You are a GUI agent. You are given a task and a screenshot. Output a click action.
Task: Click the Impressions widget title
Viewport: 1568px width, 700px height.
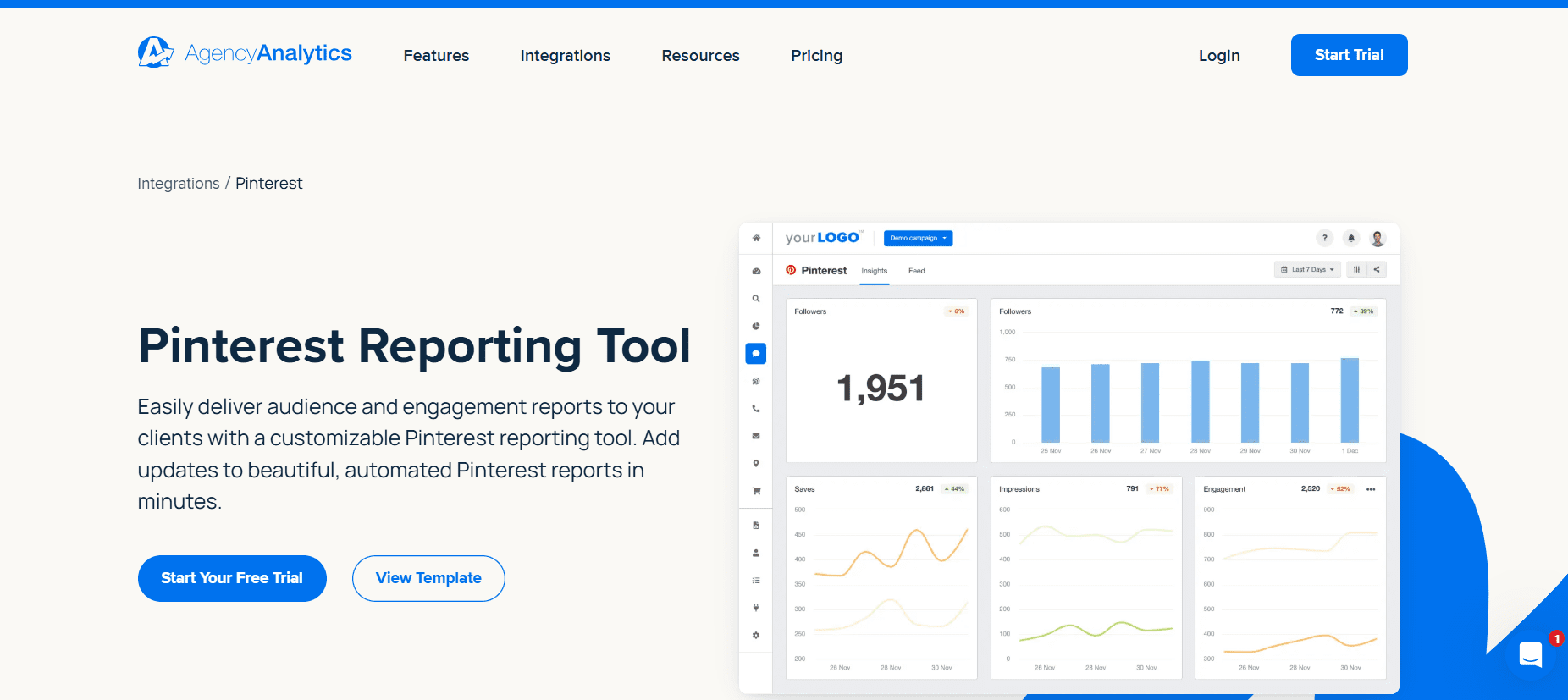tap(1019, 489)
